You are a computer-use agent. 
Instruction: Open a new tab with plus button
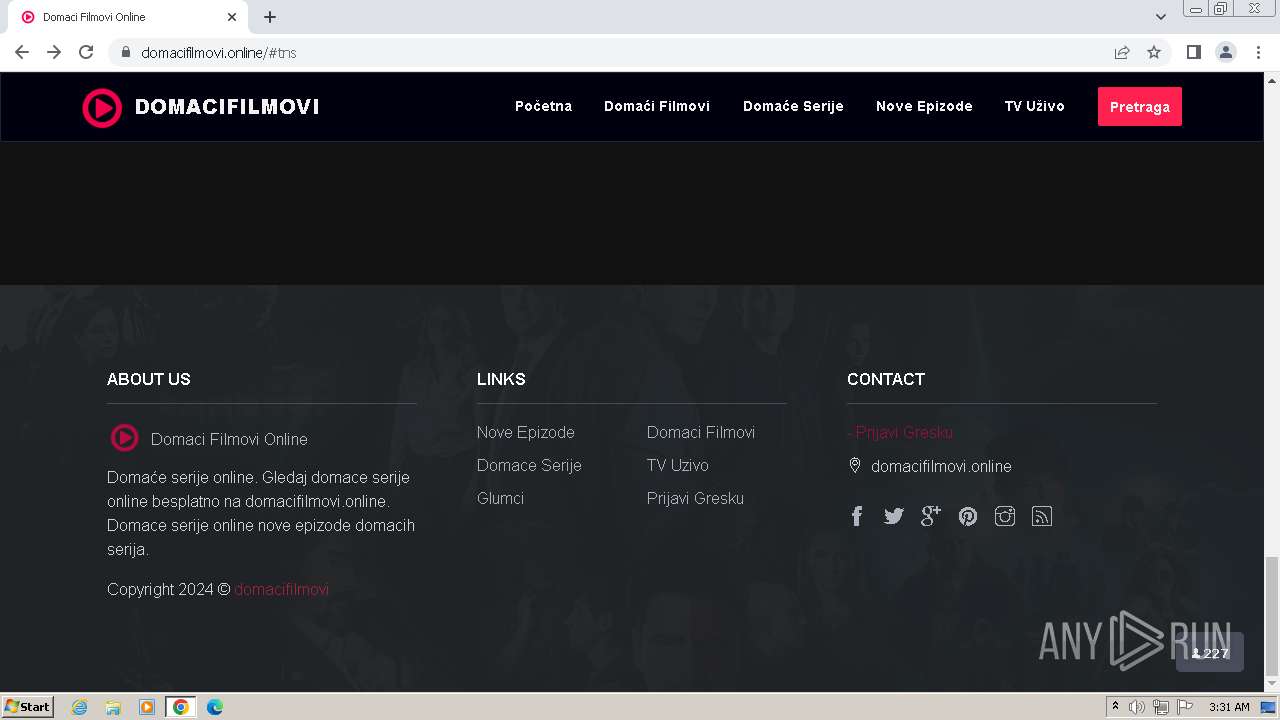tap(270, 17)
